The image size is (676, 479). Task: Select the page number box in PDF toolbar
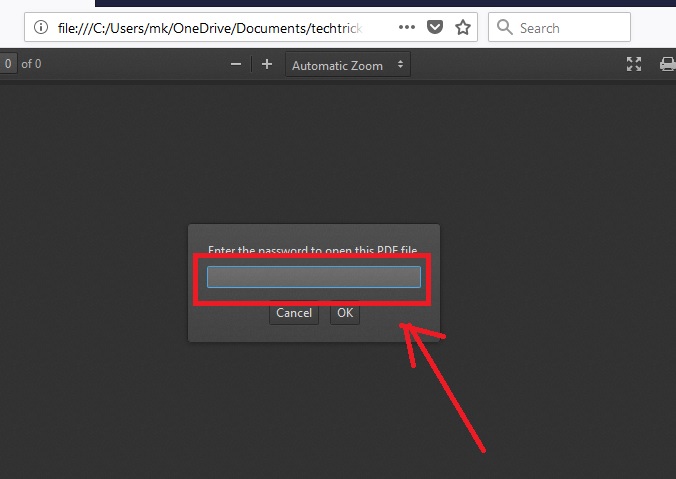coord(8,64)
